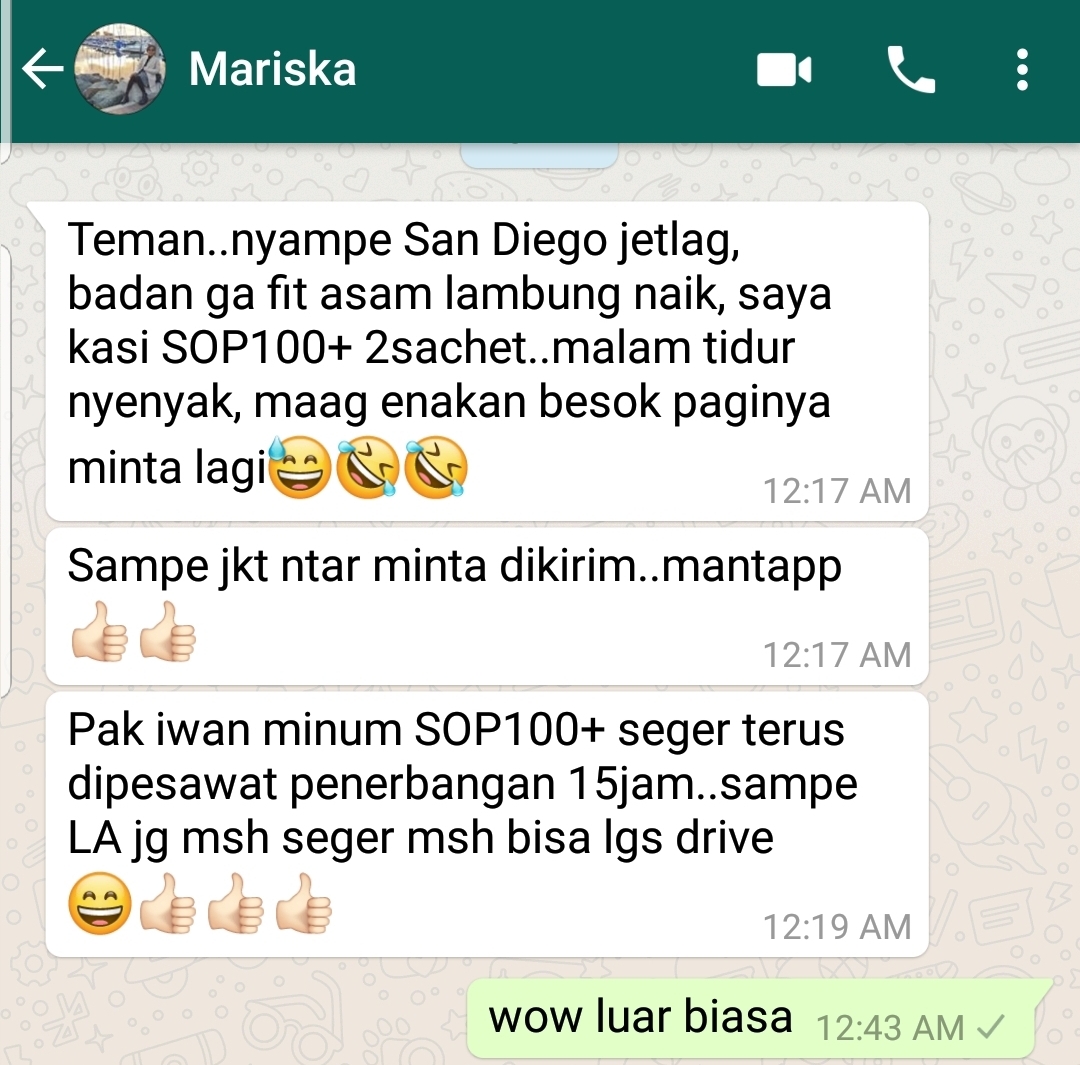This screenshot has width=1080, height=1065.
Task: Select the San Diego jetlag message
Action: (487, 362)
